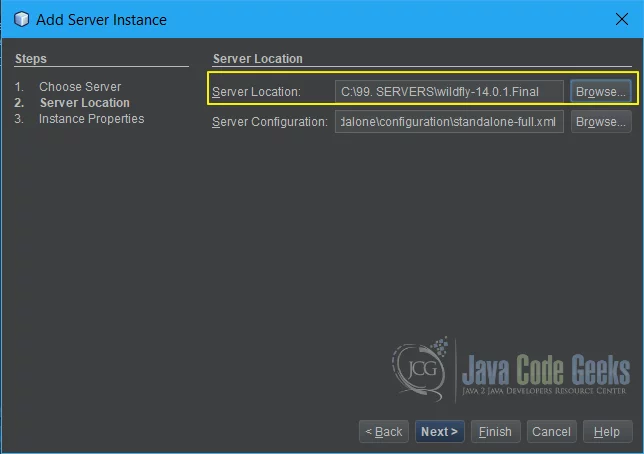Image resolution: width=644 pixels, height=454 pixels.
Task: Click the Browse button for Server Location
Action: coord(600,91)
